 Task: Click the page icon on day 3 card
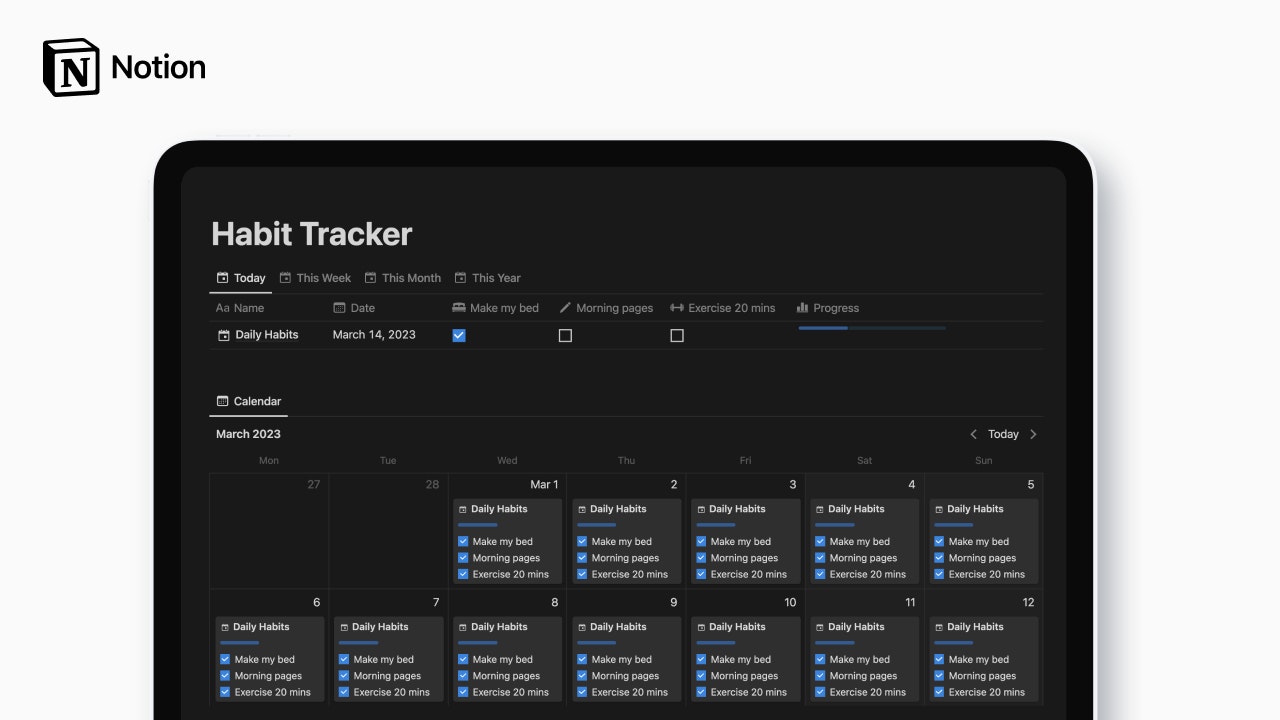701,509
